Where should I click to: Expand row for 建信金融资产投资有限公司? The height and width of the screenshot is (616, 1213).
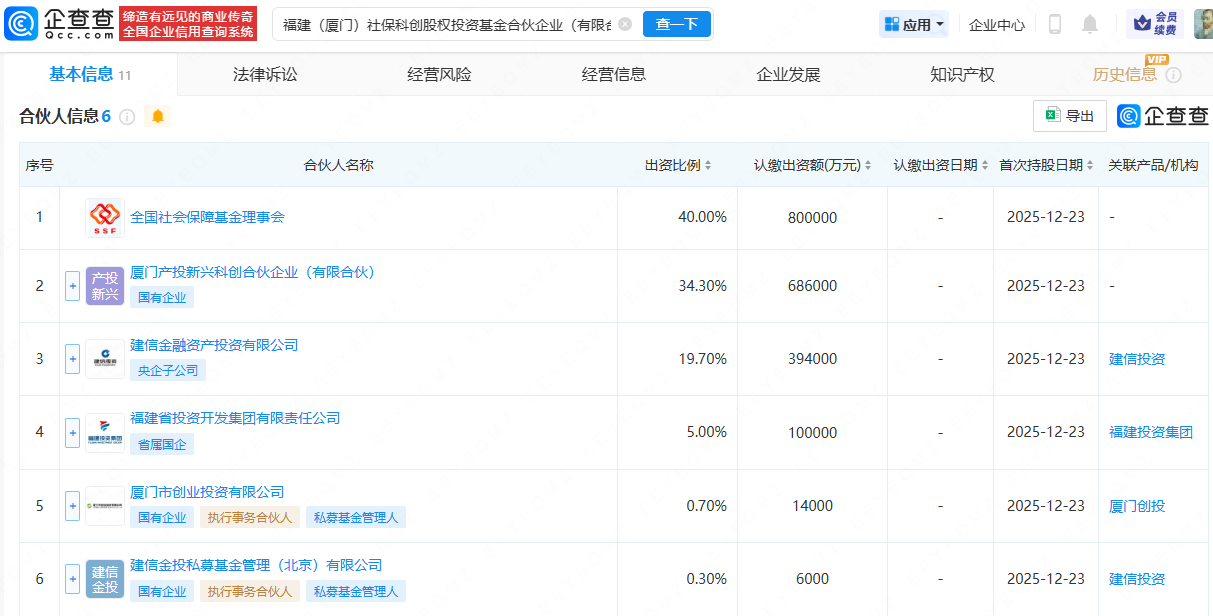[72, 359]
